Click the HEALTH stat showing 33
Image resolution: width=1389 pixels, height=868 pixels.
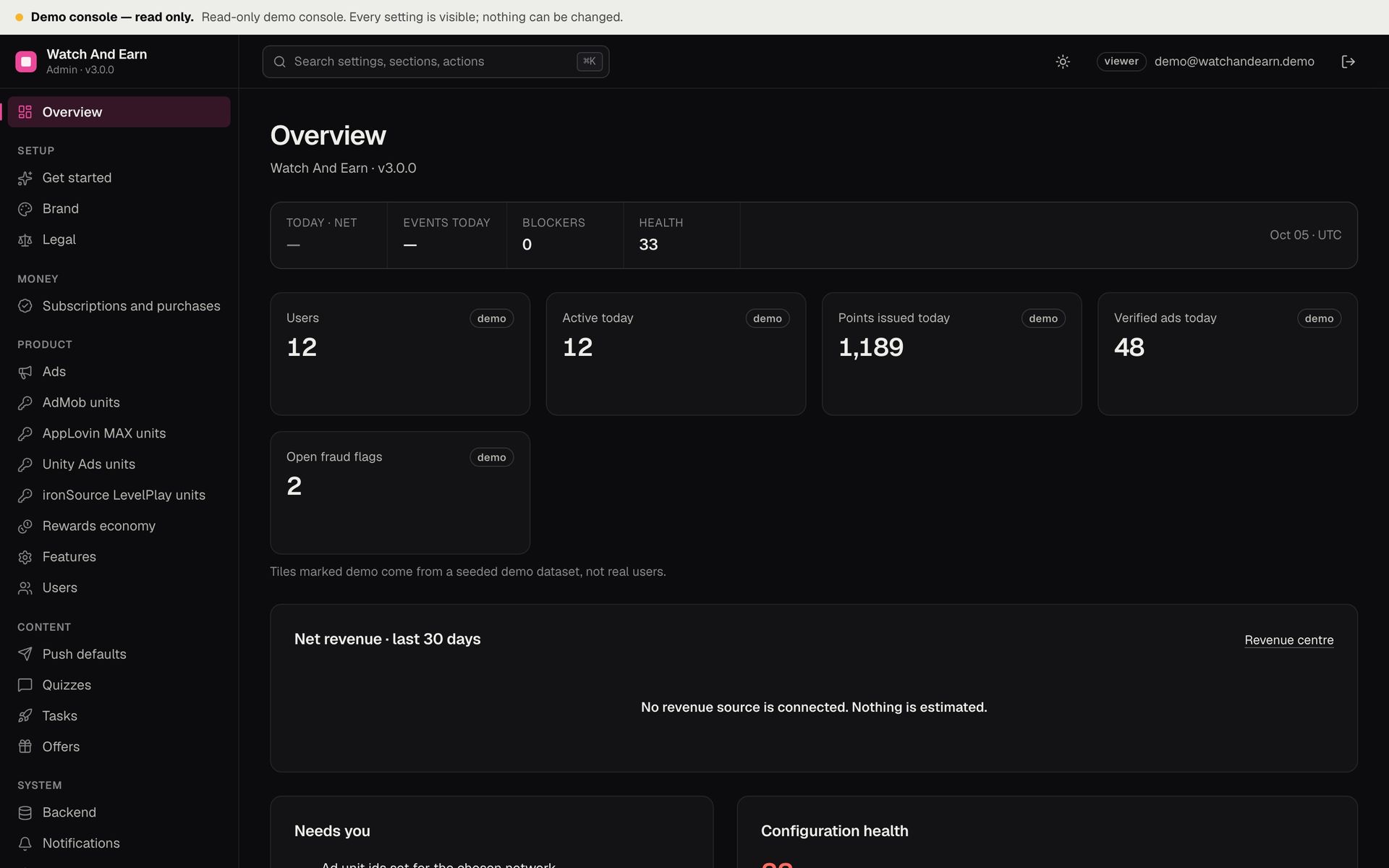[x=681, y=235]
